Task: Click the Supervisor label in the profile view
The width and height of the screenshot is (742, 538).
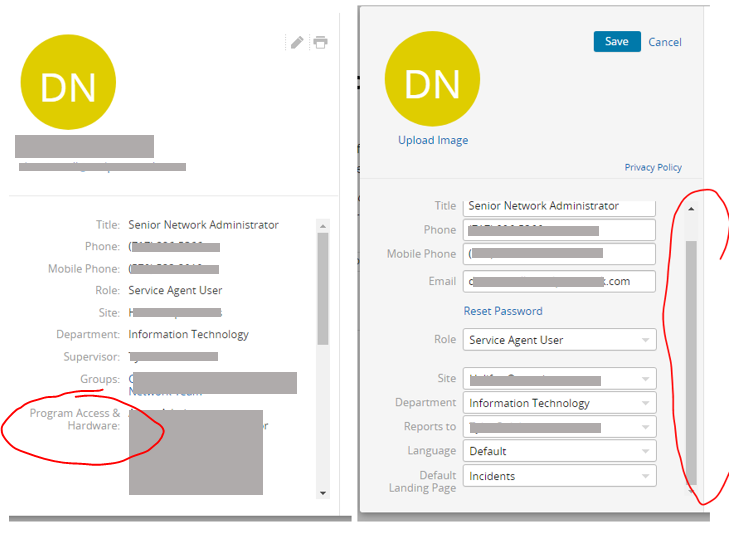Action: [92, 357]
